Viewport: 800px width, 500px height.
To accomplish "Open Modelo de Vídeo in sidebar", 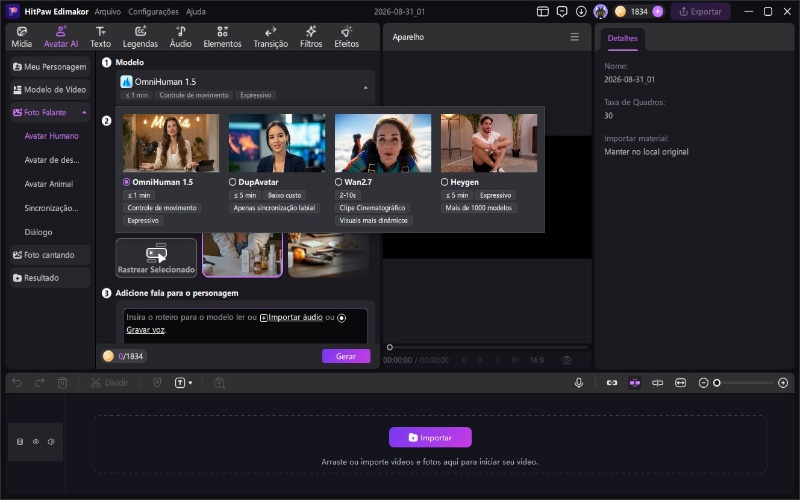I will (x=50, y=90).
